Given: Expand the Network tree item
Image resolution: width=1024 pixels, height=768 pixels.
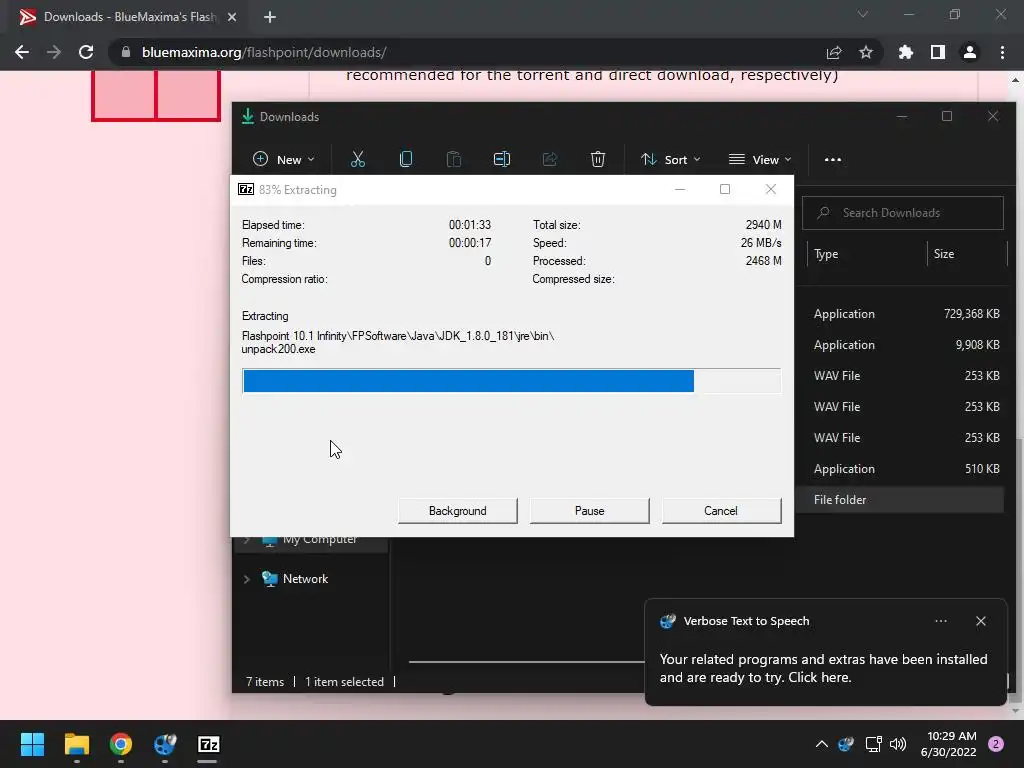Looking at the screenshot, I should [x=247, y=579].
